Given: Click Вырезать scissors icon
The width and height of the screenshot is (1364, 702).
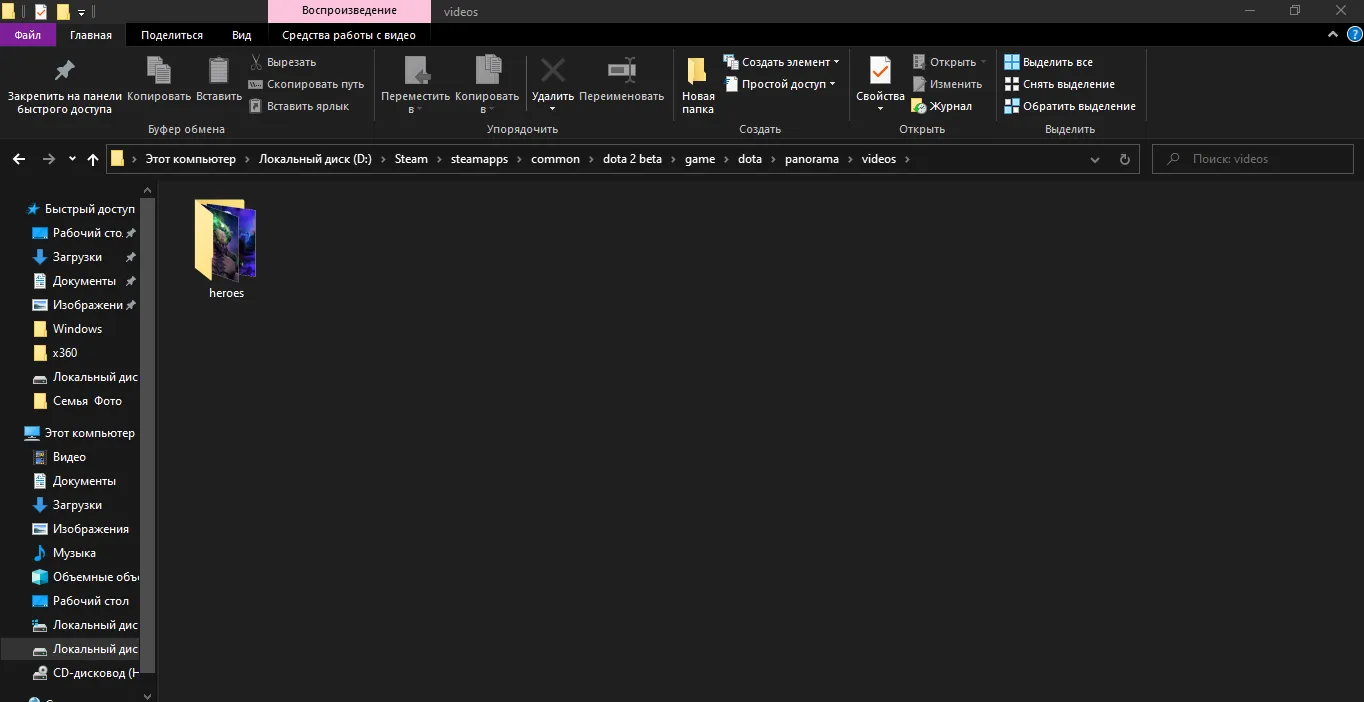Looking at the screenshot, I should click(257, 62).
